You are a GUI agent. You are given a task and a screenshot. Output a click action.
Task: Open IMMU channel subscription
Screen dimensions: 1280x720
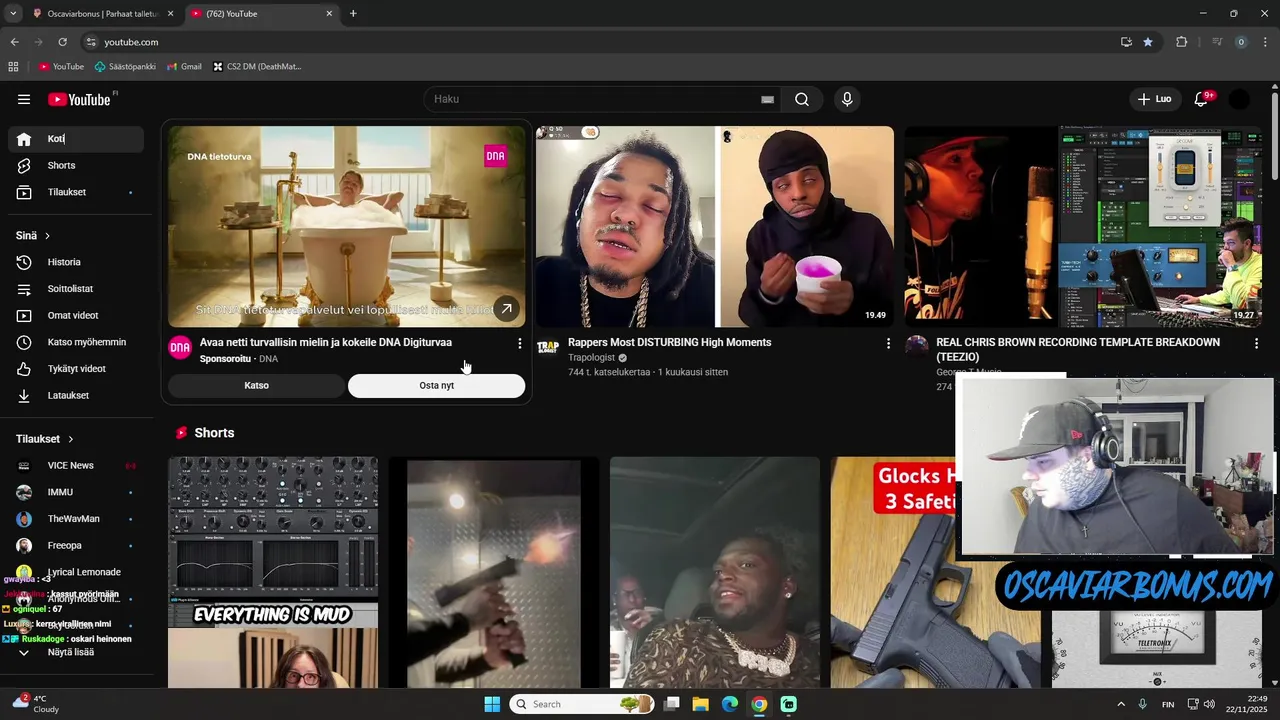76,492
